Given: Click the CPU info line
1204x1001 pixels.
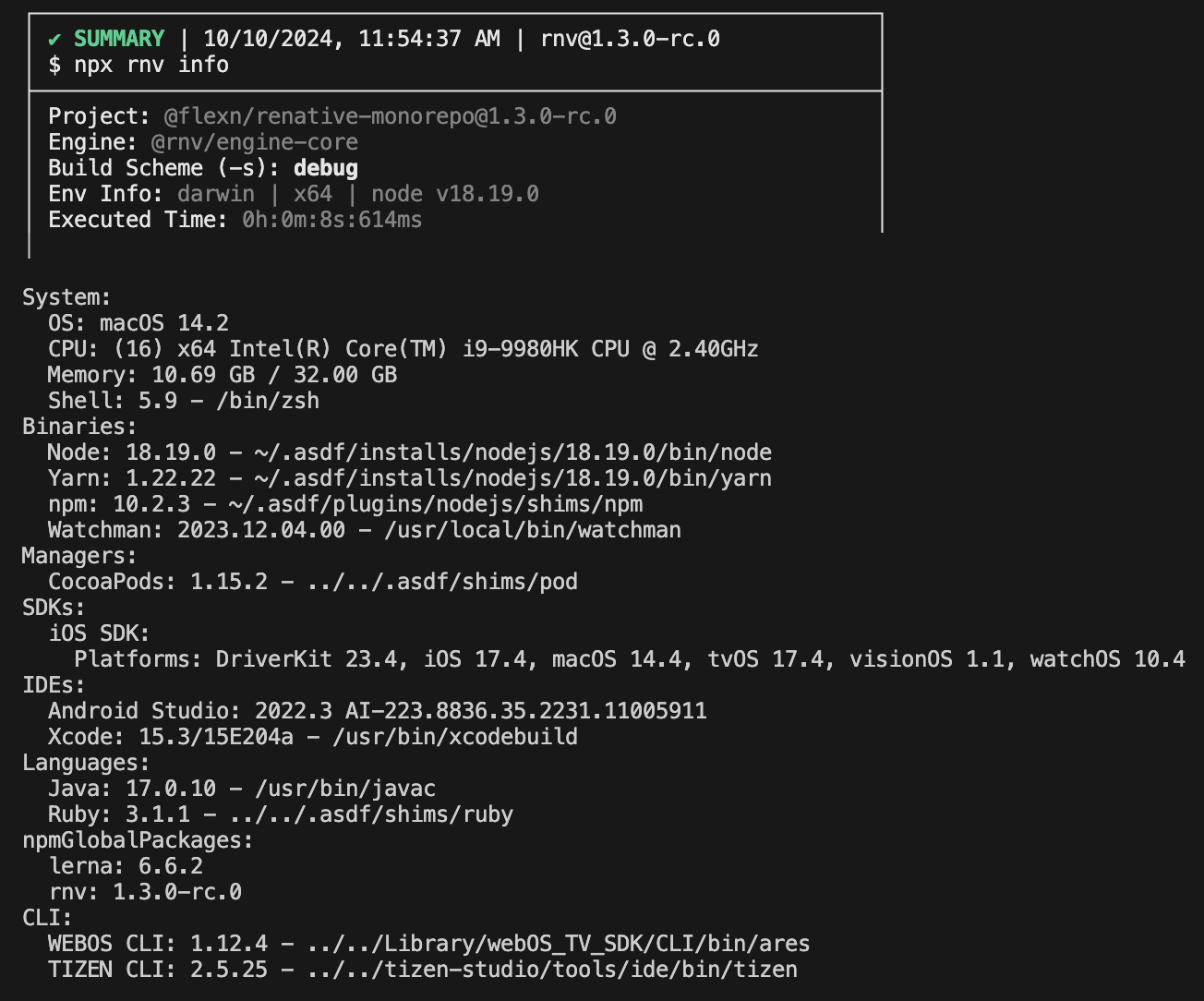Looking at the screenshot, I should click(x=403, y=349).
